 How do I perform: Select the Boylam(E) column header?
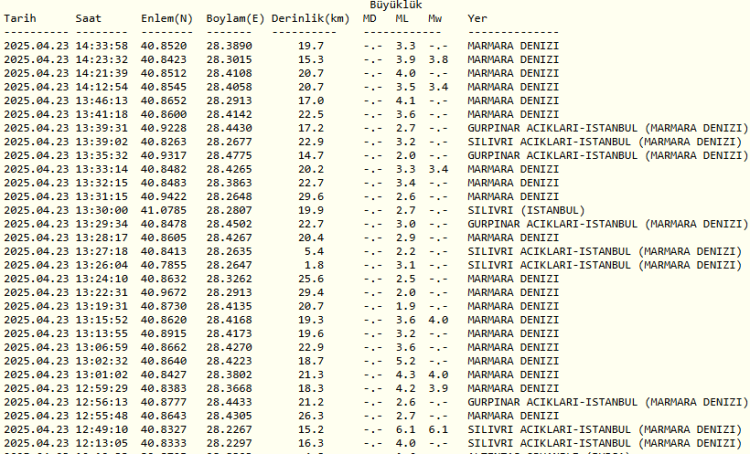tap(234, 19)
